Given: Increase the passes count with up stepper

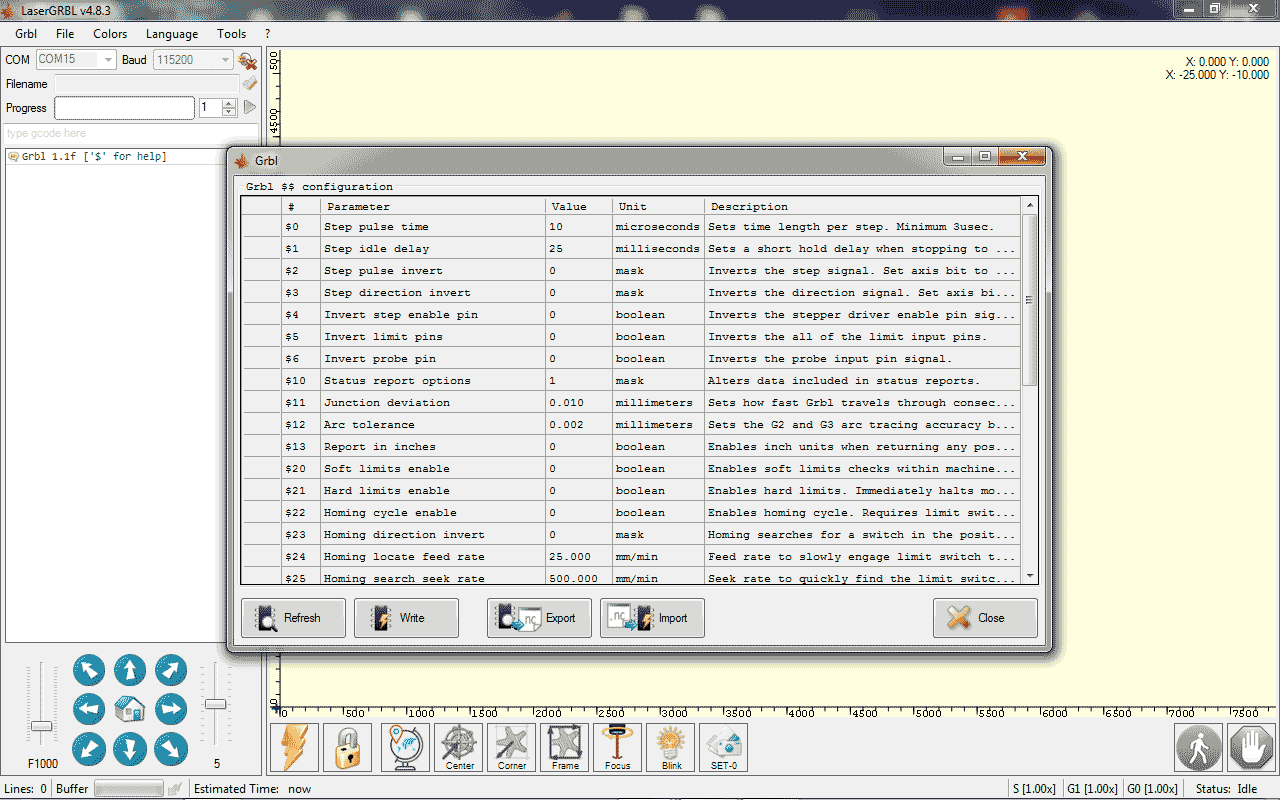Looking at the screenshot, I should pos(229,103).
